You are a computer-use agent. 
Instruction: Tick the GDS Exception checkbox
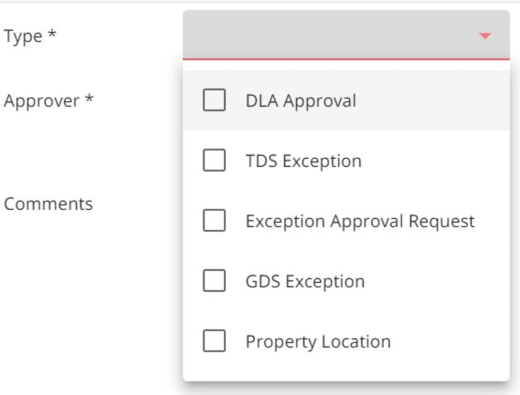[x=214, y=281]
